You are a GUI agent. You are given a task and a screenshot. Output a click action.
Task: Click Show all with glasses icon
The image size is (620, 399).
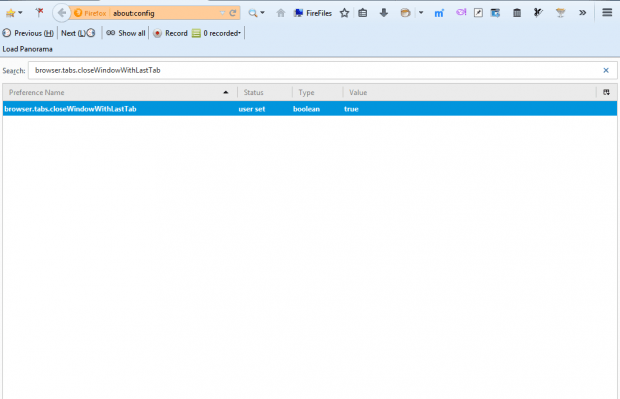126,33
